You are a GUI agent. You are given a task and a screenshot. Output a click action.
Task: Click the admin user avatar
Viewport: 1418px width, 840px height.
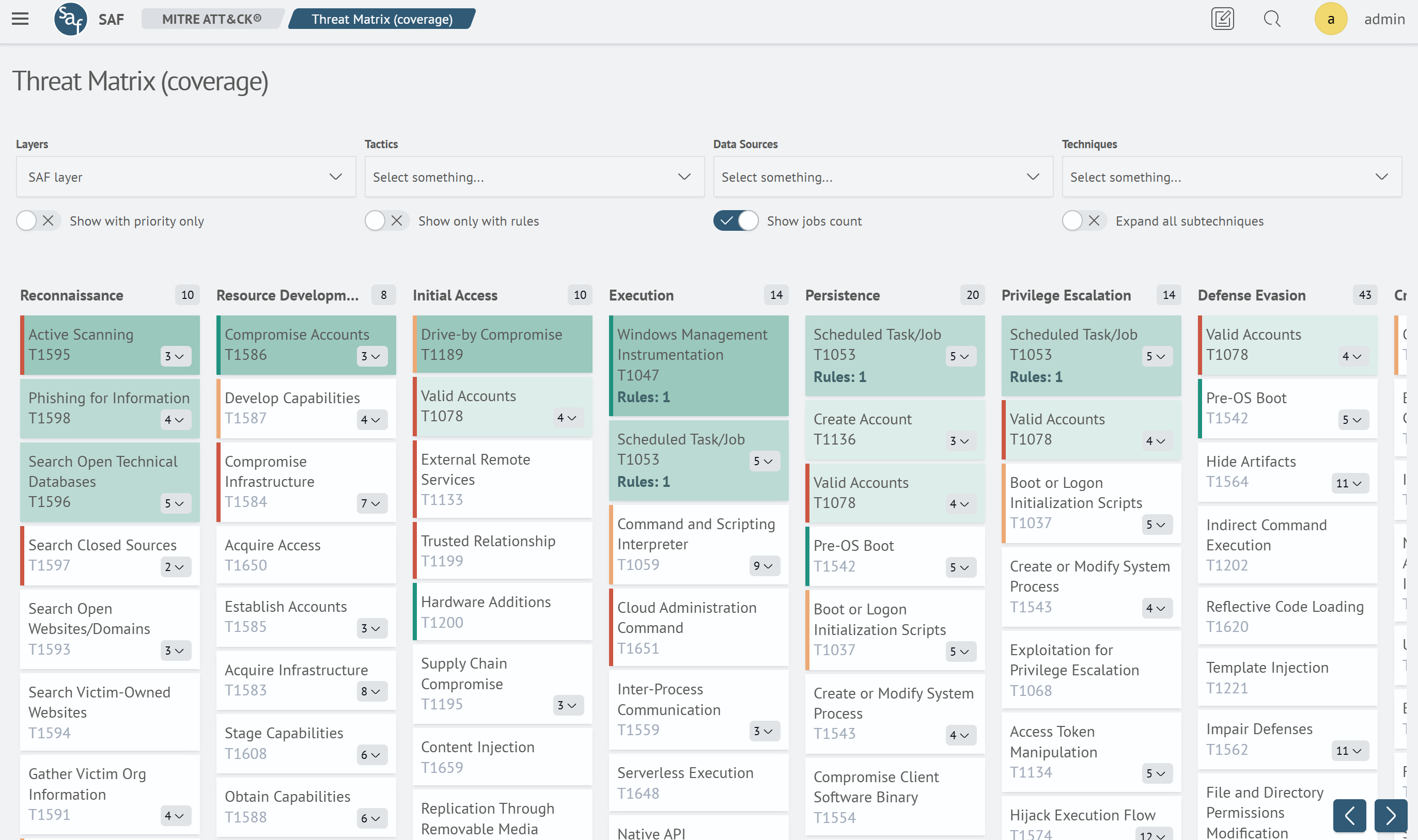1330,19
